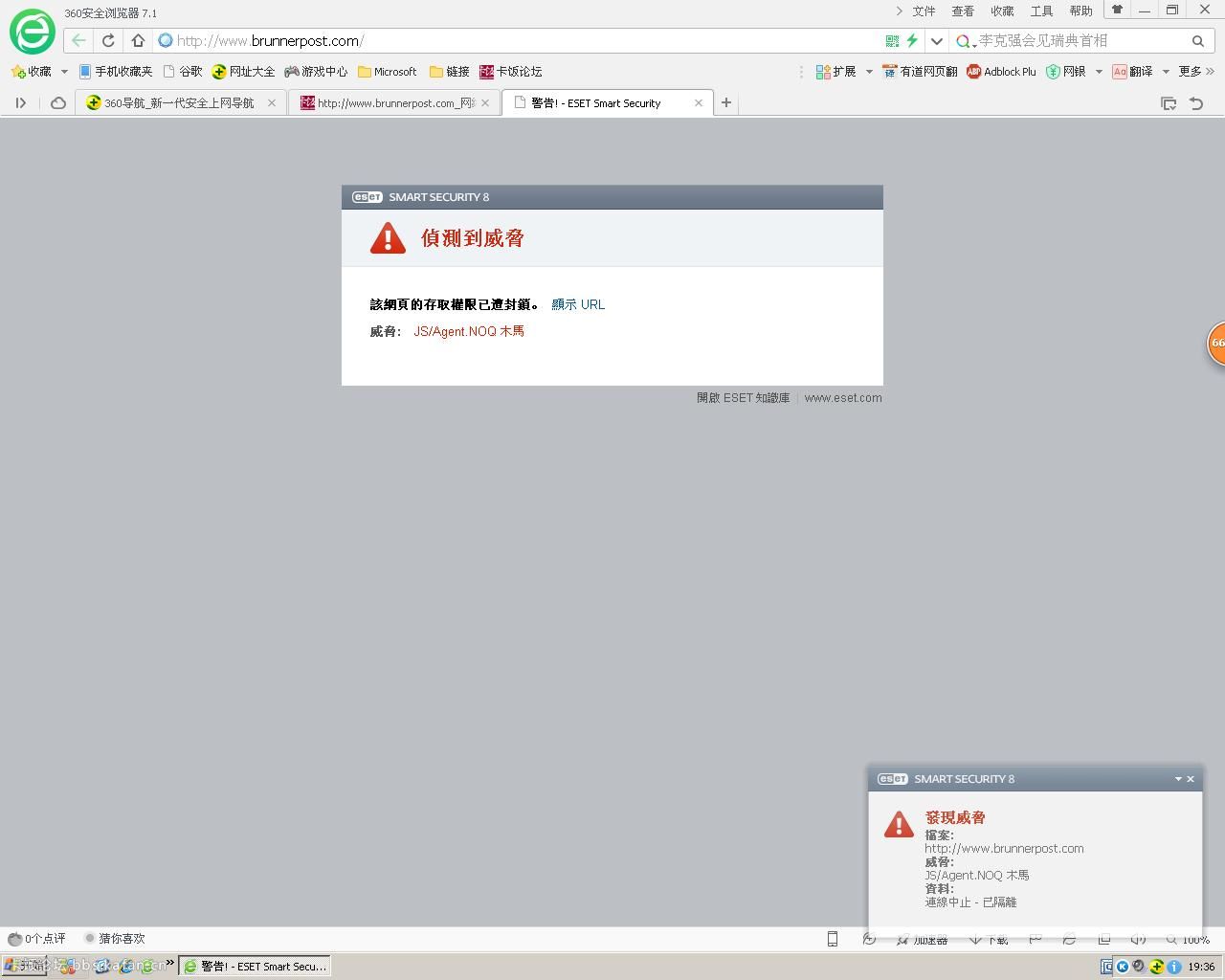Click the orange 66 side badge
Screen dimensions: 1225x980
point(1215,343)
